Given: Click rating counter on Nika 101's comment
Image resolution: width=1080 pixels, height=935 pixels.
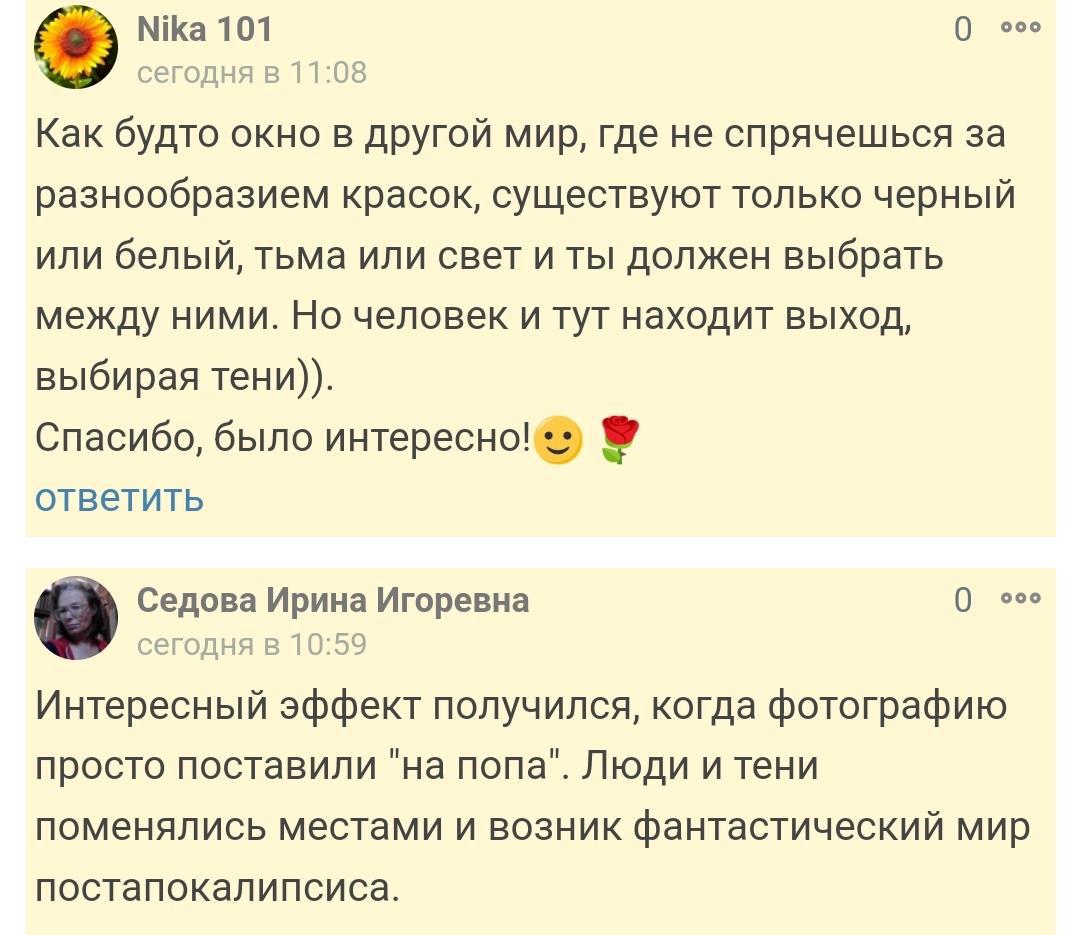Looking at the screenshot, I should (962, 30).
